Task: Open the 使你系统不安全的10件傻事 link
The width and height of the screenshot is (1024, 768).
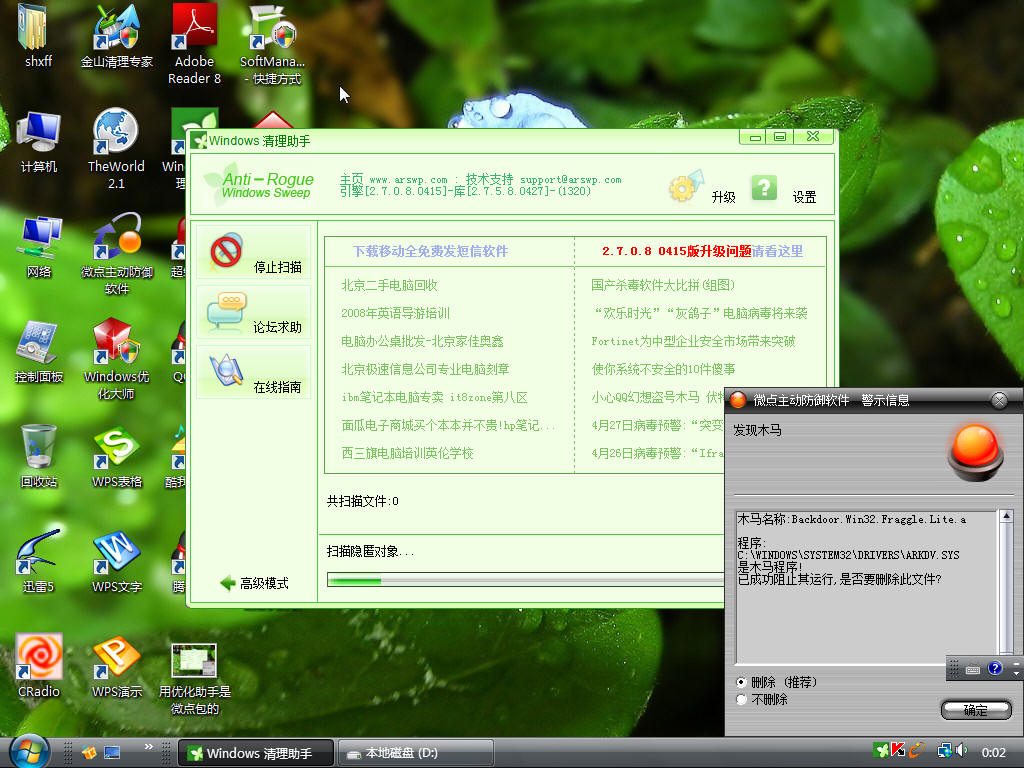Action: coord(663,370)
